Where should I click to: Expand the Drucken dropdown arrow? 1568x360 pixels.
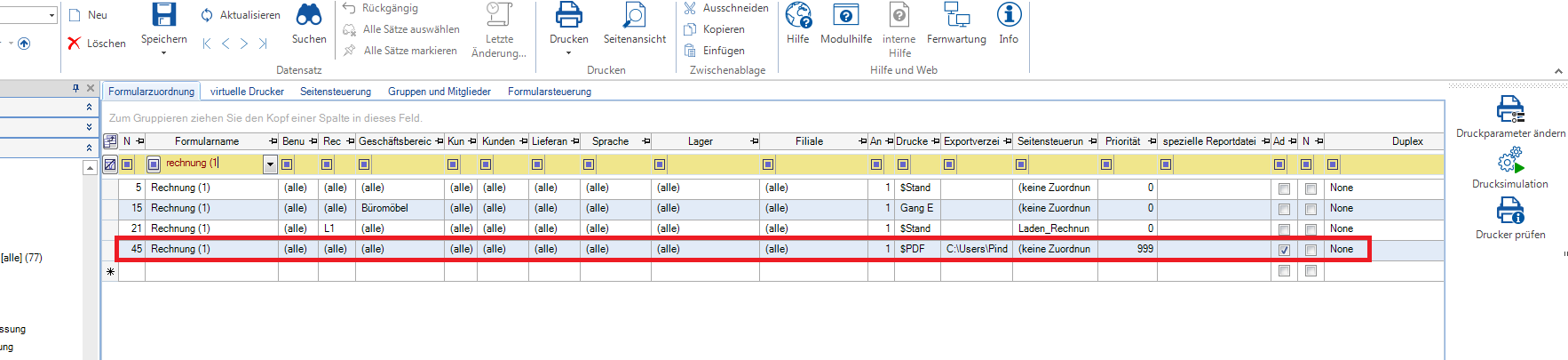point(568,53)
